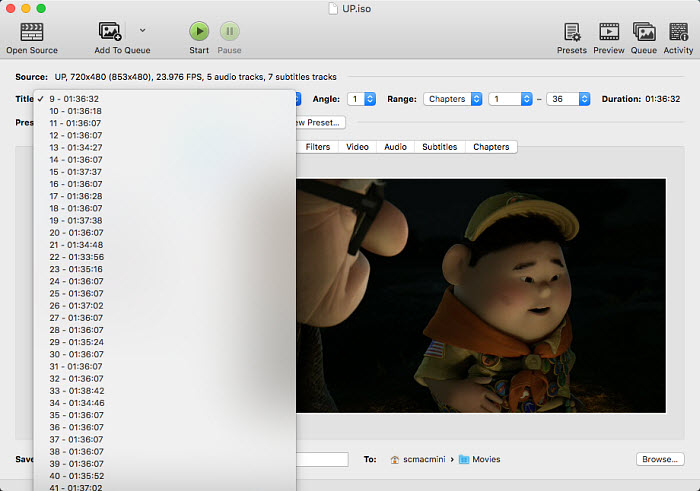The image size is (700, 491).
Task: Click the partially hidden New Preset button
Action: 320,122
